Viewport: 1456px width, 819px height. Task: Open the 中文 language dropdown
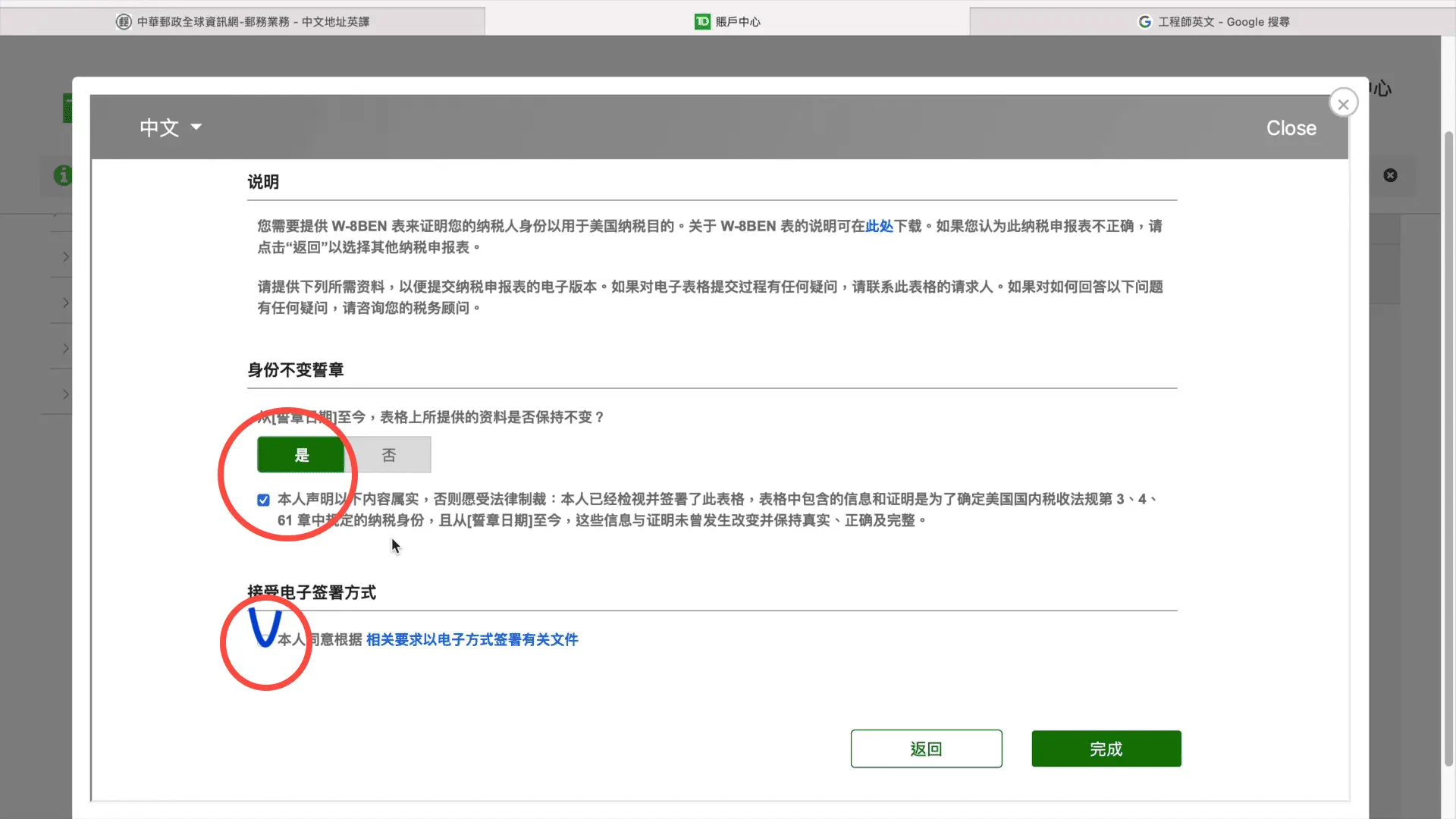click(x=171, y=127)
